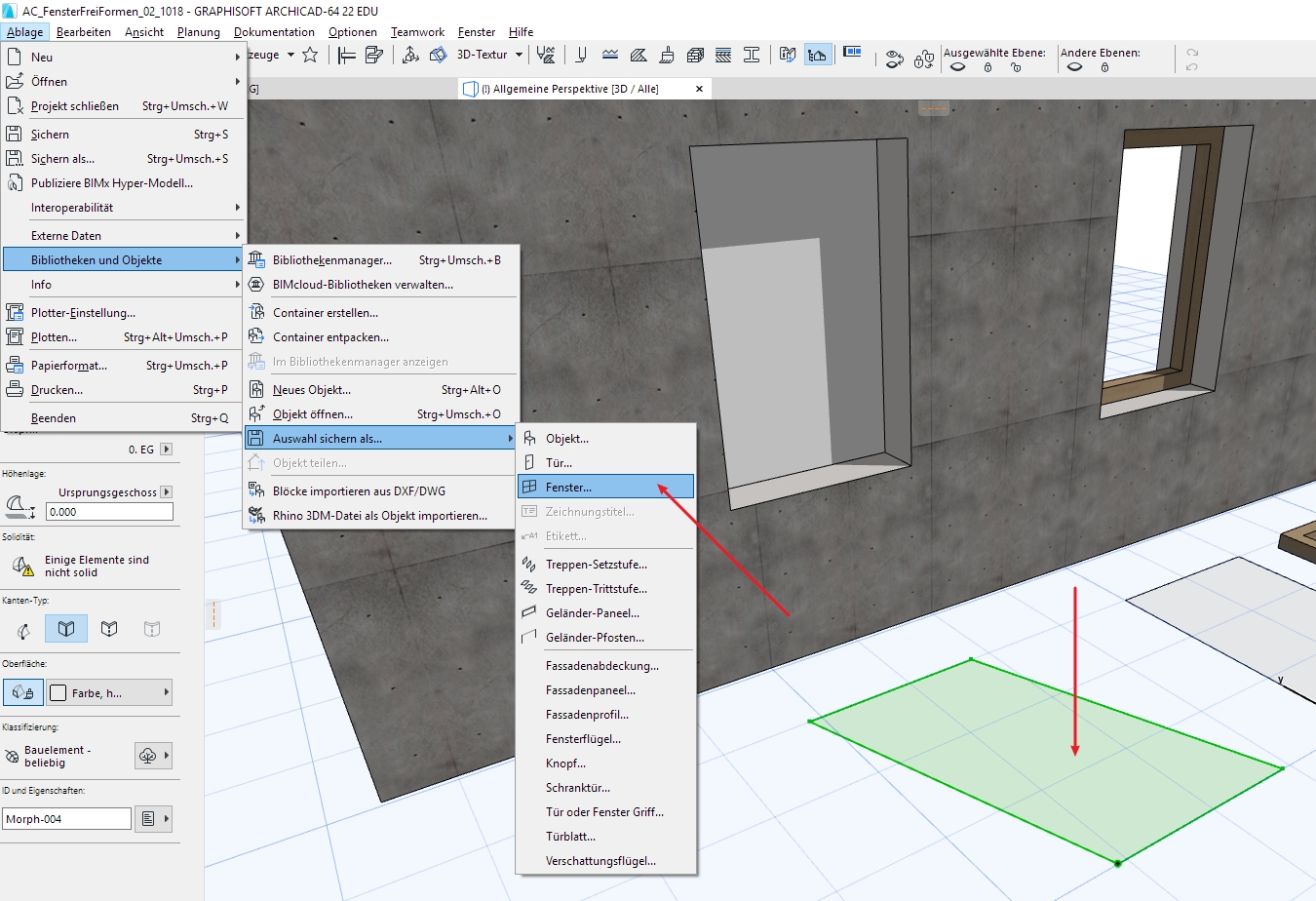Viewport: 1316px width, 901px height.
Task: Click the binoculars explore icon in toolbar
Action: point(924,59)
